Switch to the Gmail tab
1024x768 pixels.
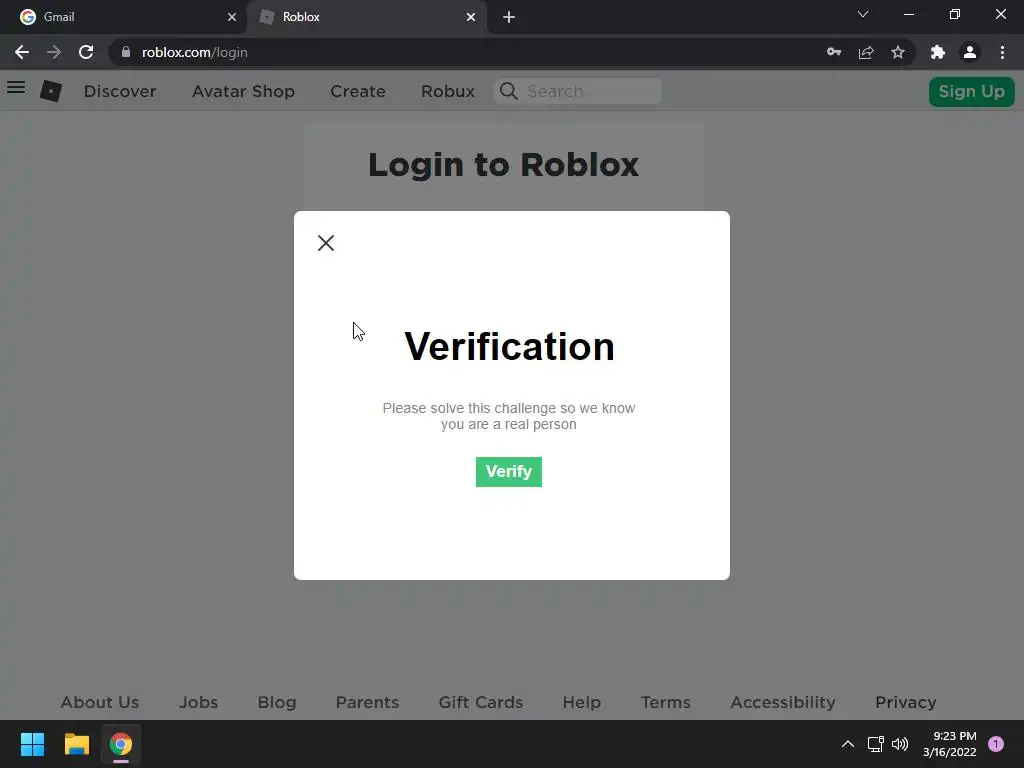123,17
